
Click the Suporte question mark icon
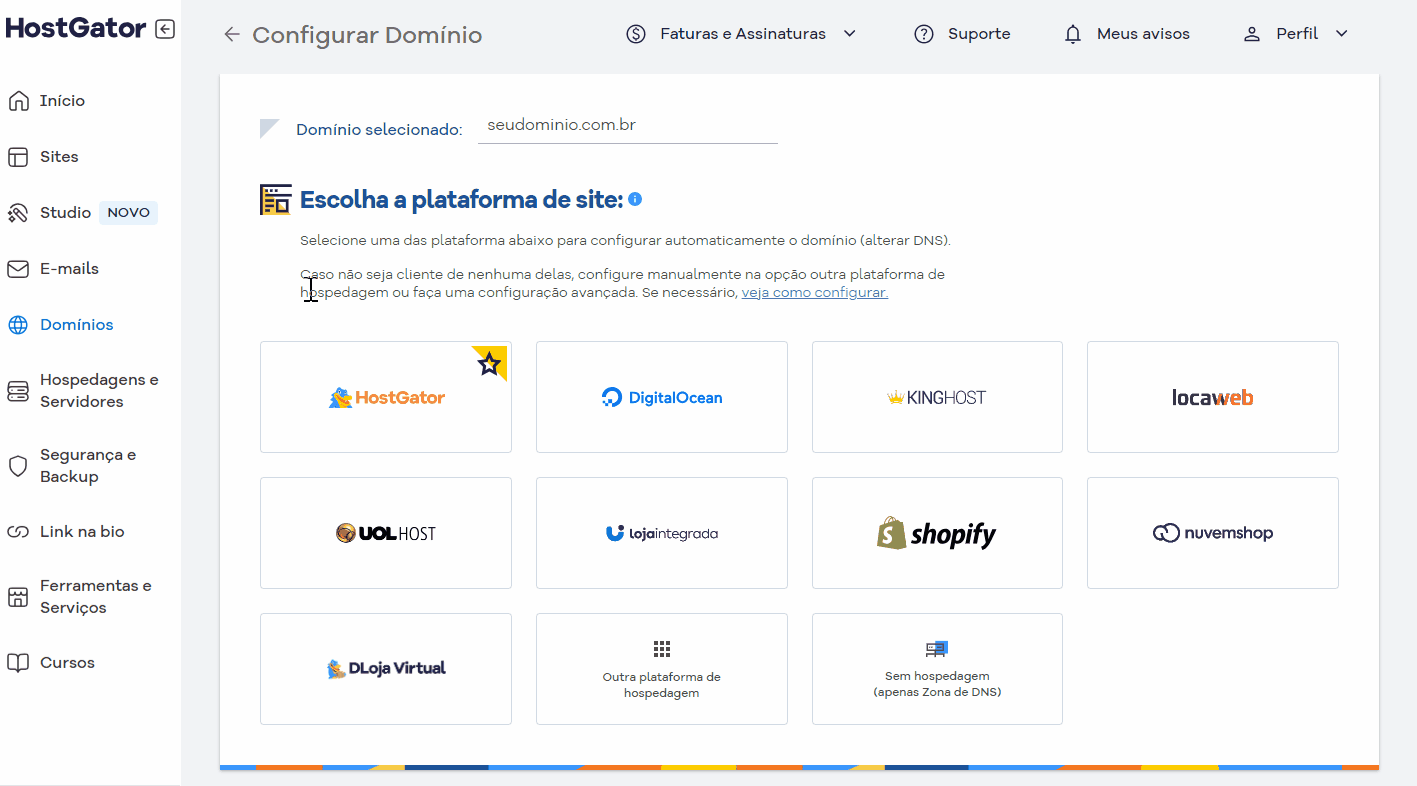(x=924, y=34)
